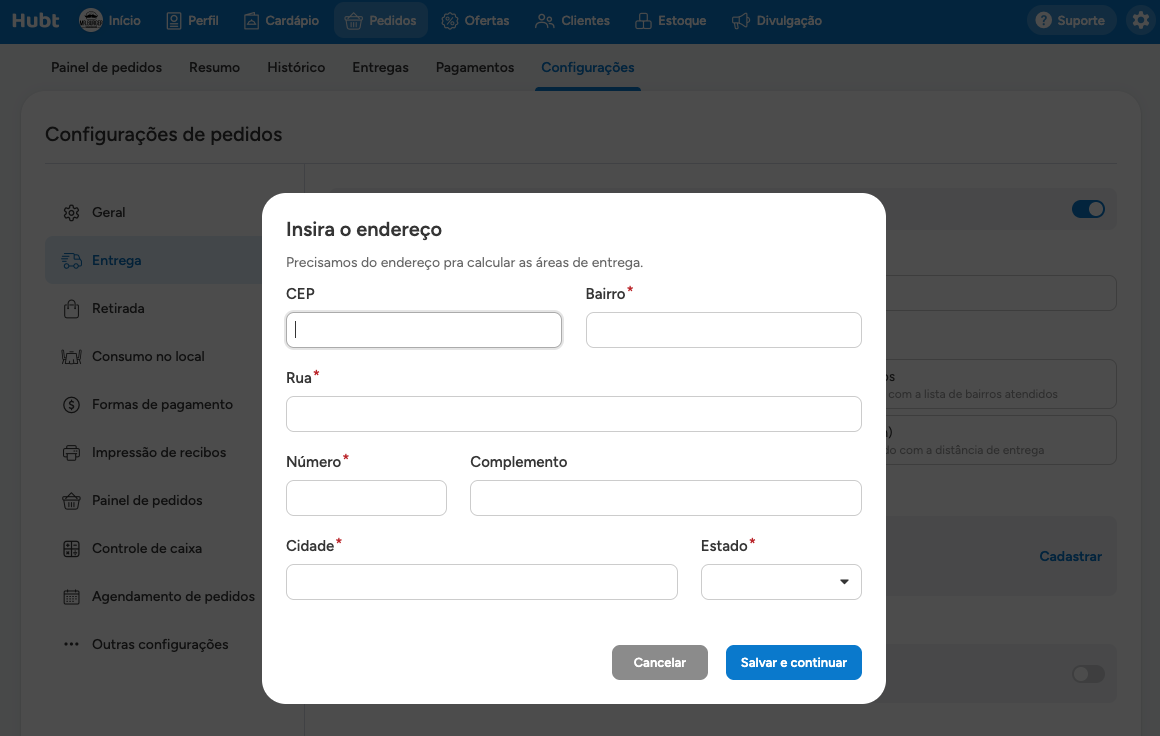
Task: Open the Perfil navigation item
Action: pyautogui.click(x=192, y=21)
